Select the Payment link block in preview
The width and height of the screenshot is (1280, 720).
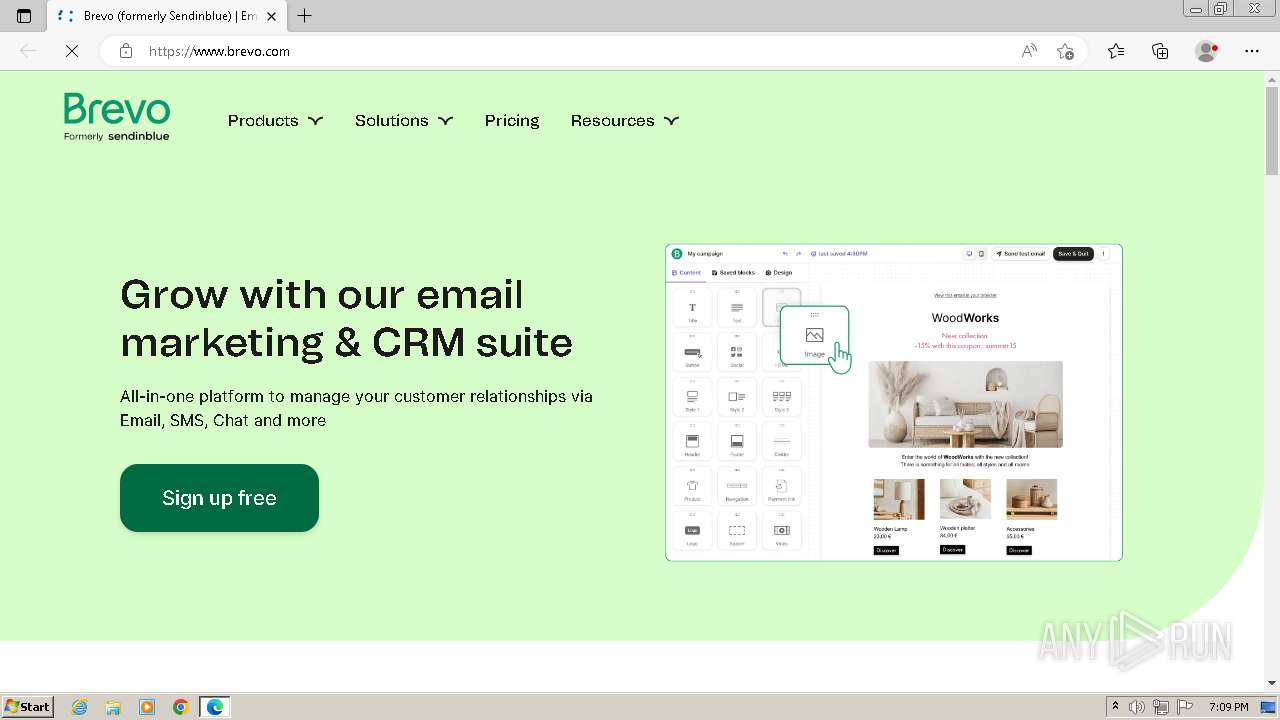click(x=781, y=486)
